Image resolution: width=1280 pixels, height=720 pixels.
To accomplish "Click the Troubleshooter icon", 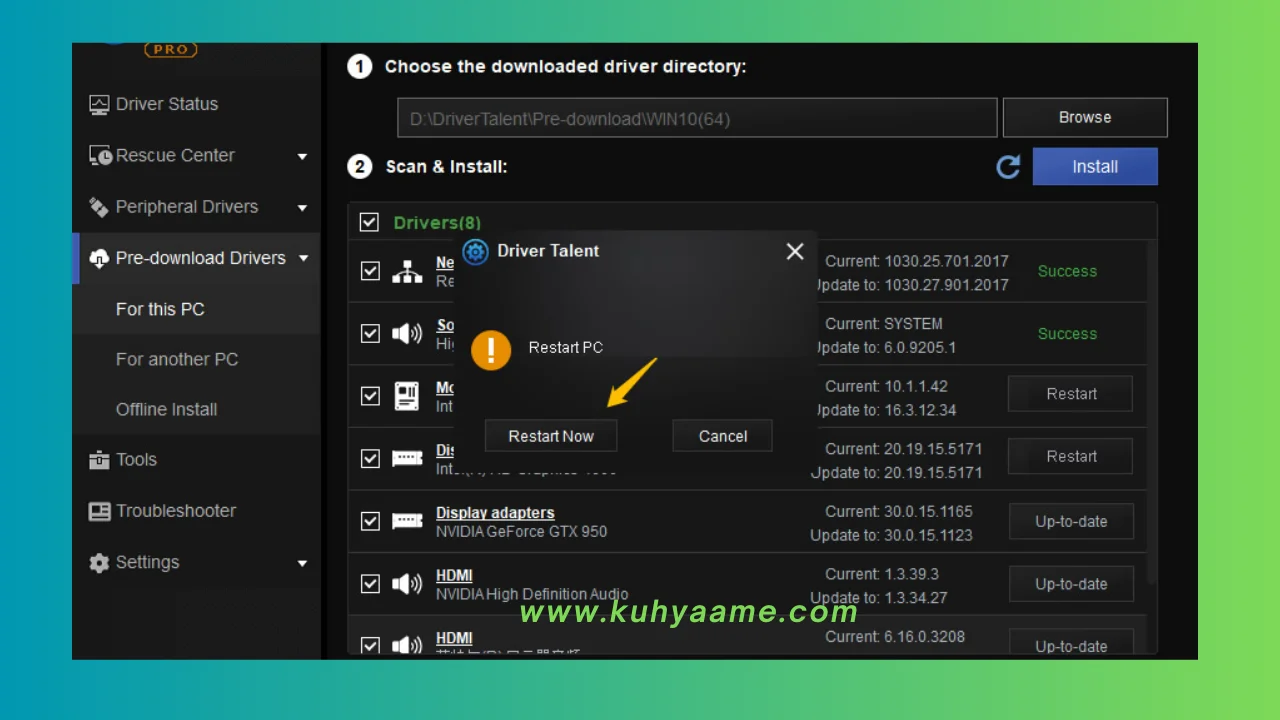I will tap(99, 511).
